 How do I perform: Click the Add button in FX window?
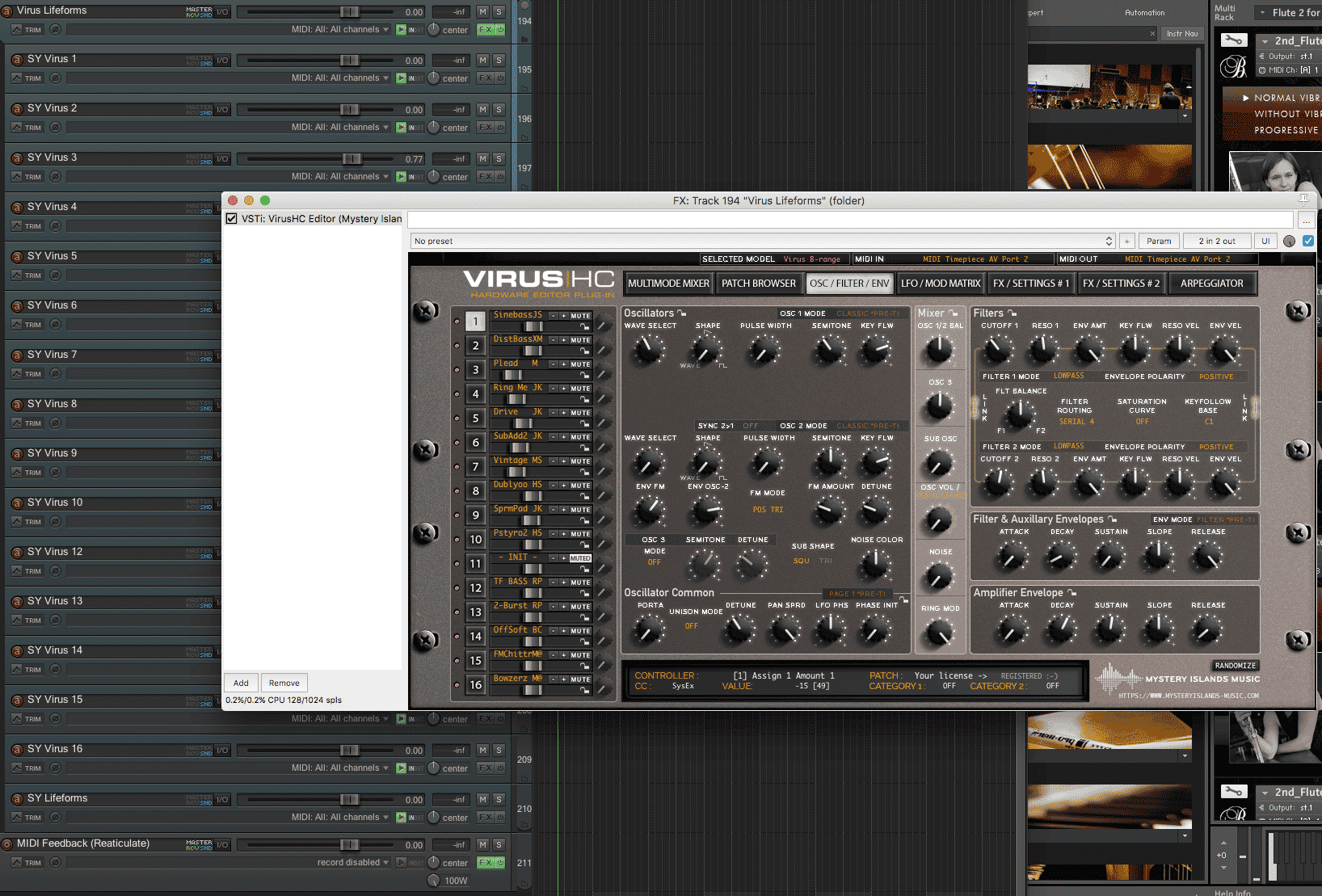241,683
